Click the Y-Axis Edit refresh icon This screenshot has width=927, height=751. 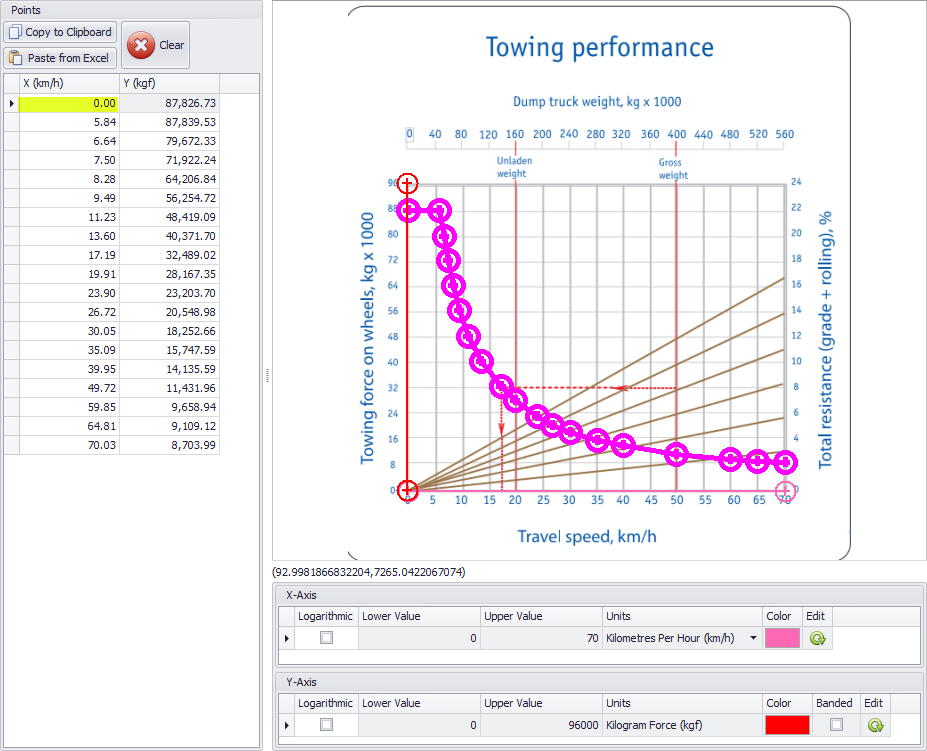coord(875,725)
